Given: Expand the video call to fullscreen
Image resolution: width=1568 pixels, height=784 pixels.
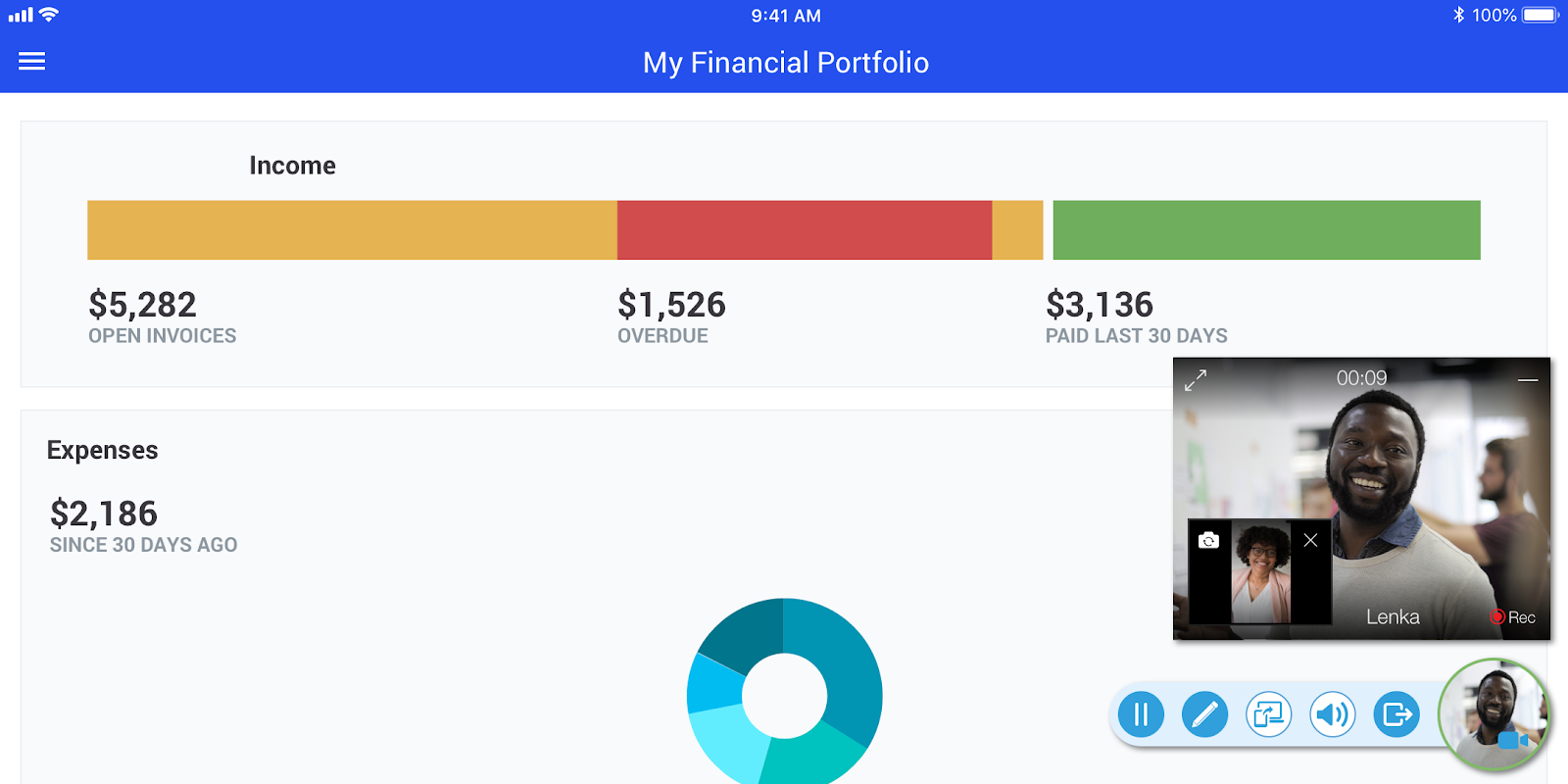Looking at the screenshot, I should pyautogui.click(x=1196, y=380).
